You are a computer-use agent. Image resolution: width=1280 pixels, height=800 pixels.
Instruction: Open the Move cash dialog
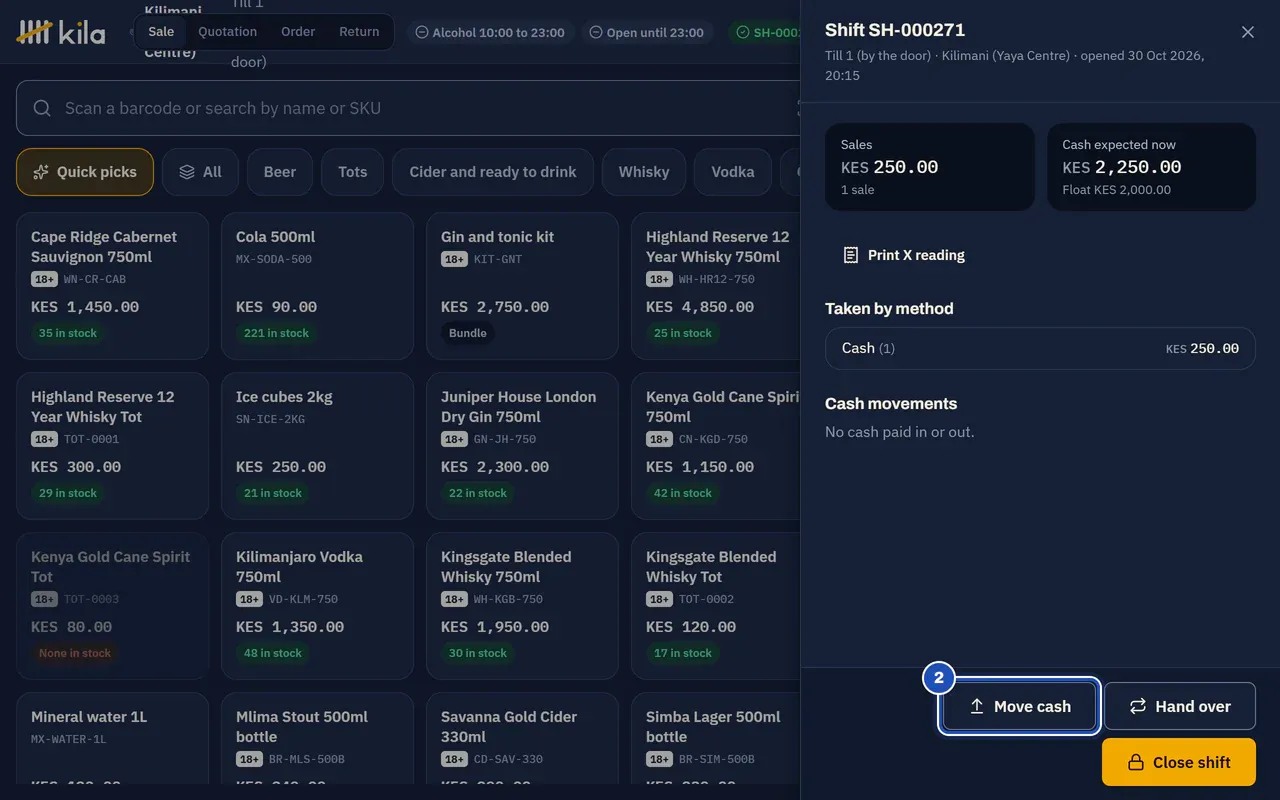point(1019,706)
